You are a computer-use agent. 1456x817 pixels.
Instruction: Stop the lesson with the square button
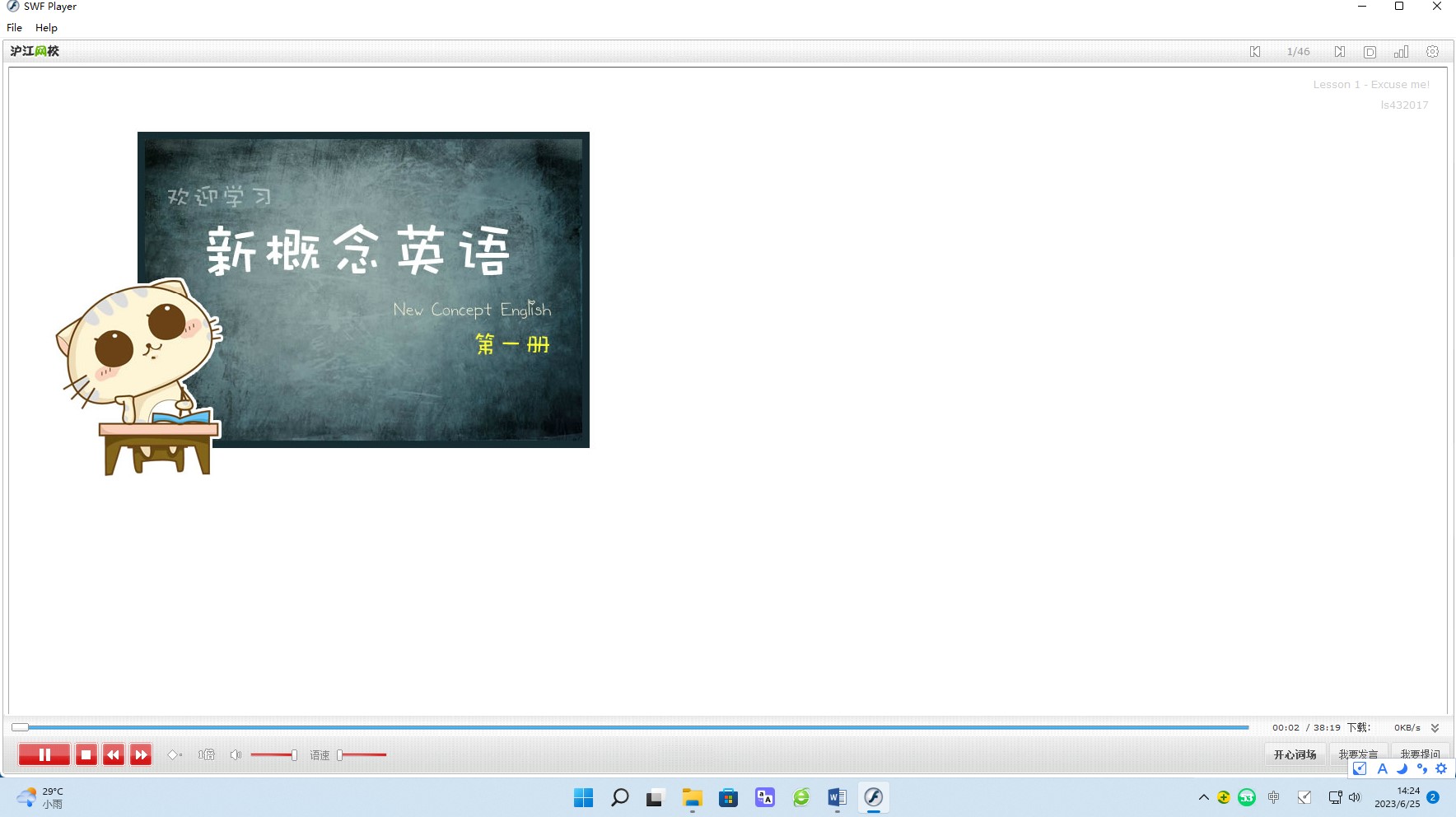(86, 754)
